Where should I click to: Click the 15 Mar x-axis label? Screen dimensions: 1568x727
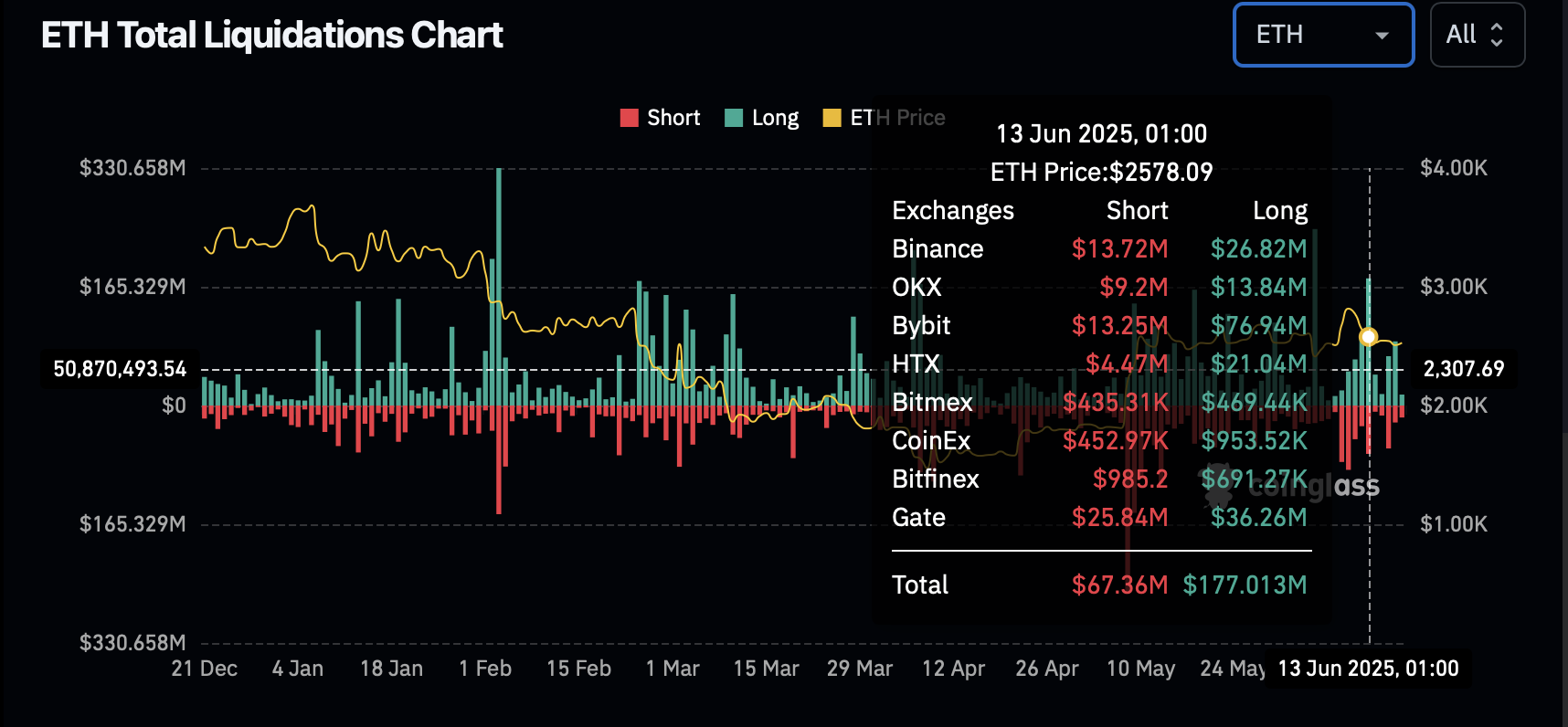click(x=766, y=669)
